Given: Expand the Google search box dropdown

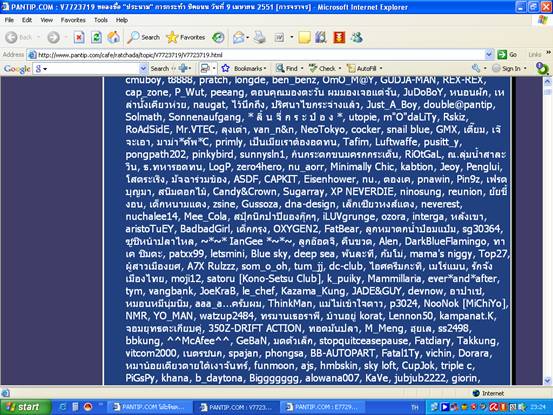Looking at the screenshot, I should pyautogui.click(x=143, y=68).
